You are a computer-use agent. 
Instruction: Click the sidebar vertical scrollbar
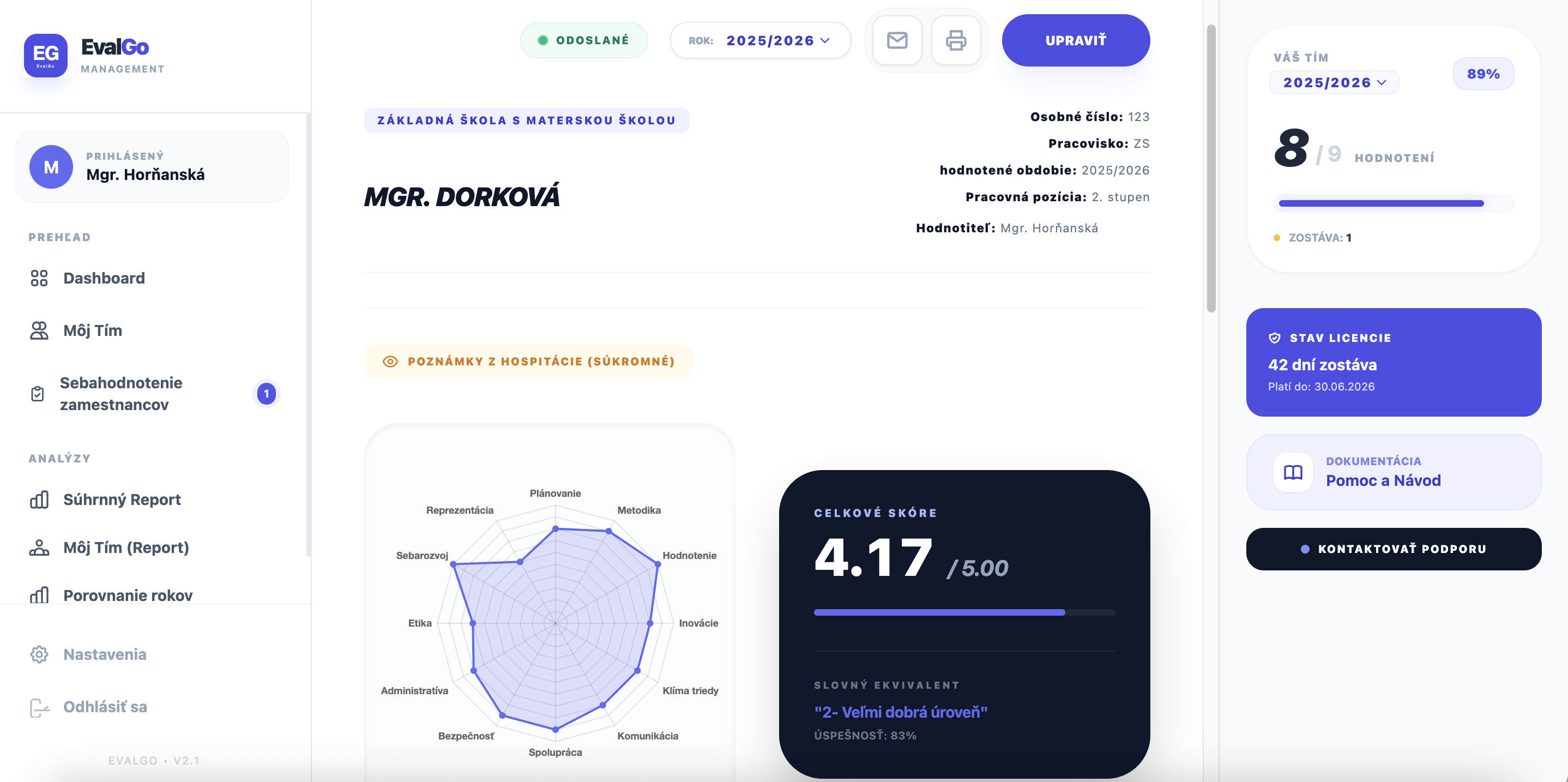[x=309, y=335]
